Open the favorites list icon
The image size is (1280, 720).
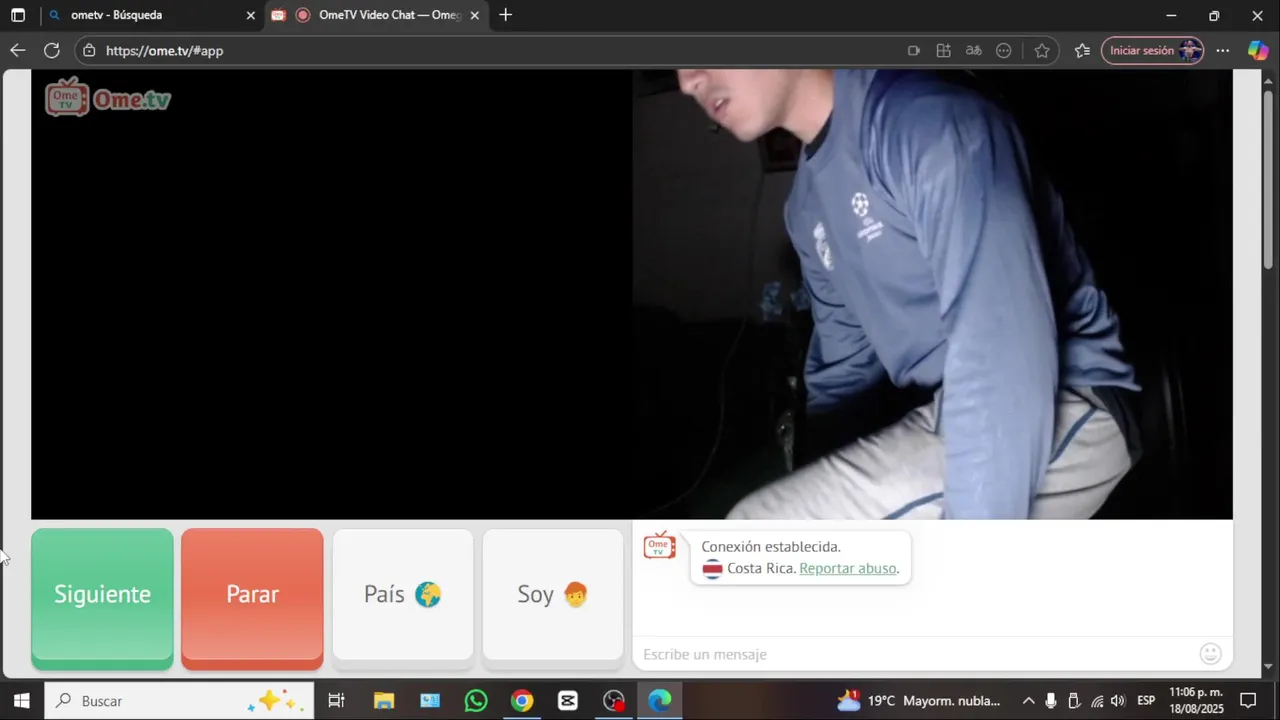pos(1082,50)
